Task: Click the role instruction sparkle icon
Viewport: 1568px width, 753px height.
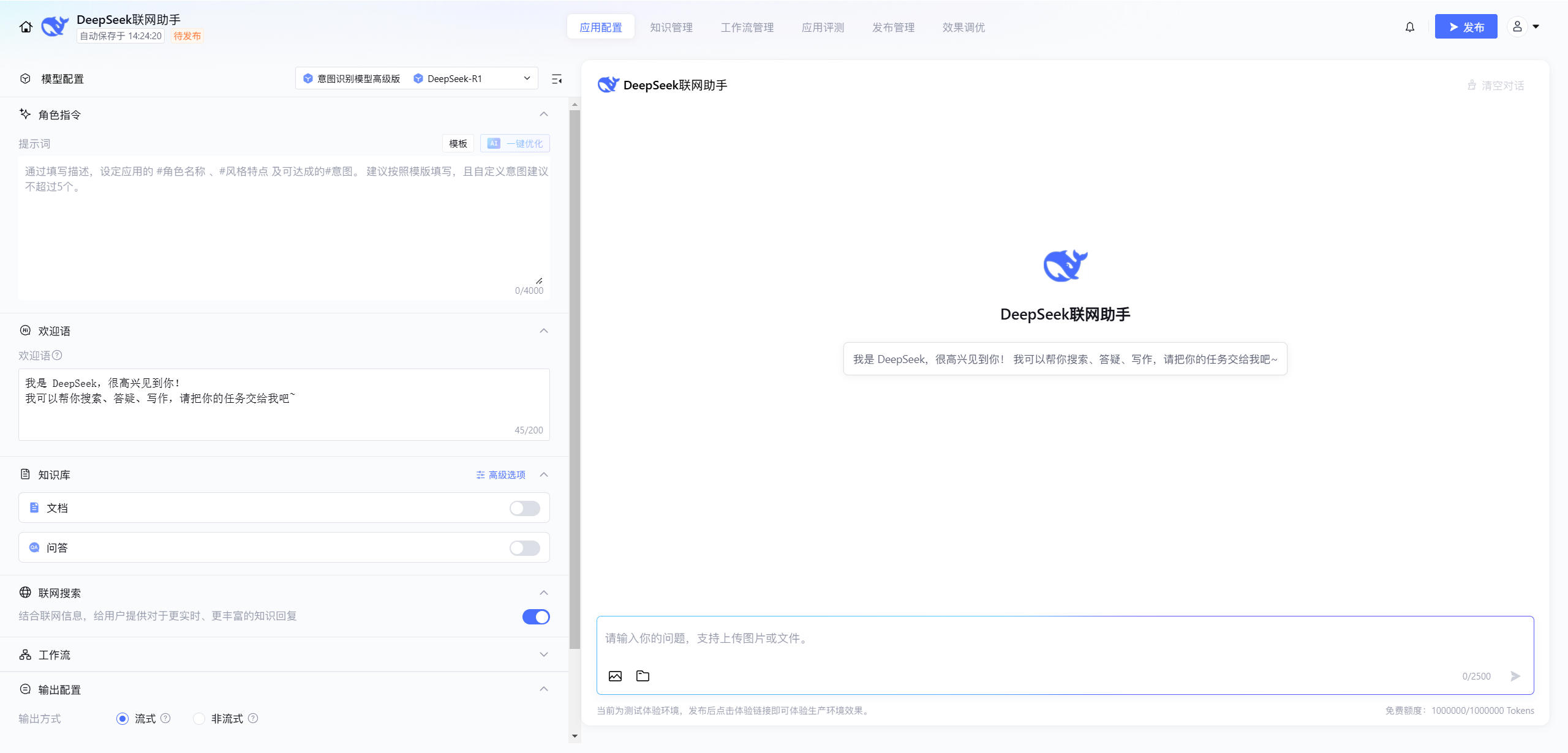Action: 25,114
